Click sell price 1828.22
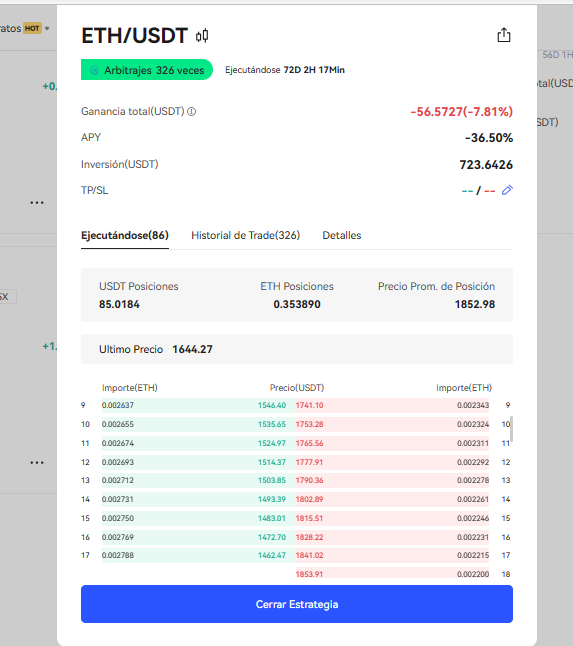The image size is (573, 646). coord(309,537)
